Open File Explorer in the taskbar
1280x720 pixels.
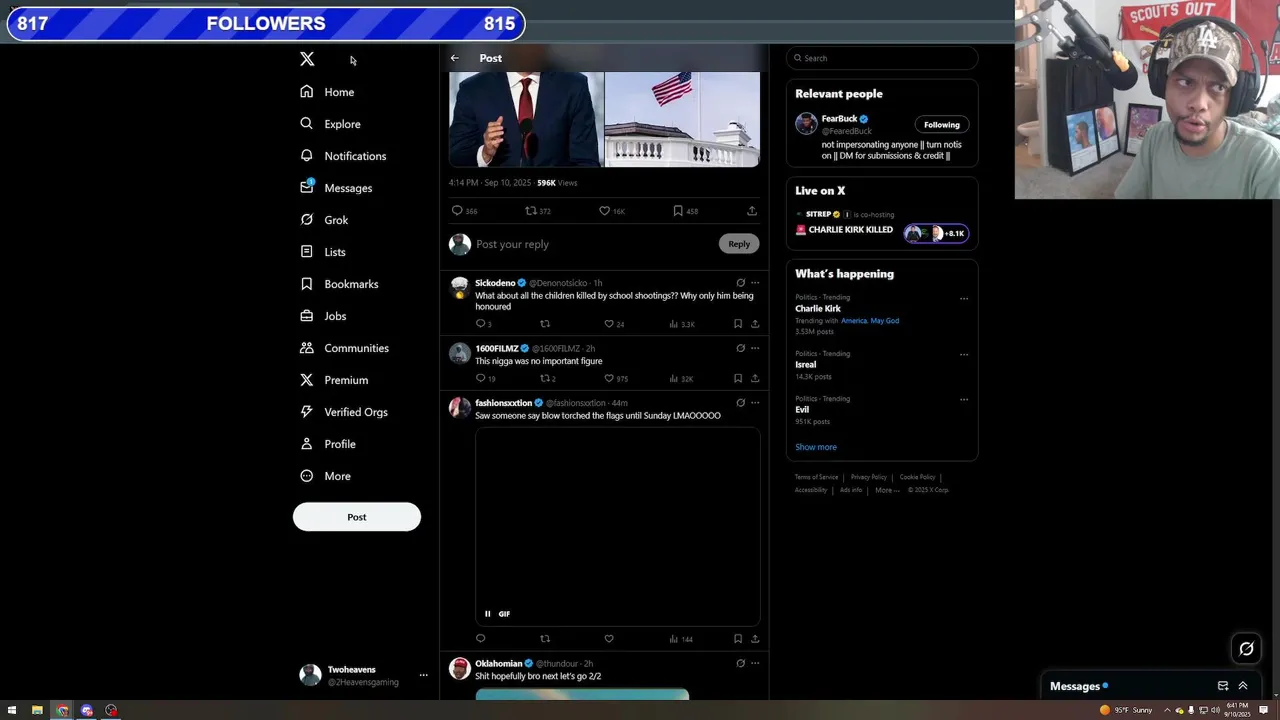point(37,710)
